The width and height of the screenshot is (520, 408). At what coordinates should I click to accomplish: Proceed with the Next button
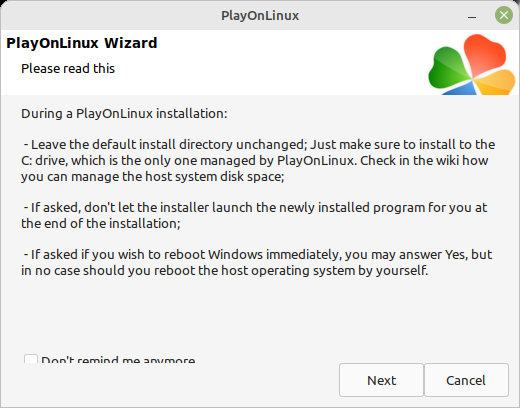pyautogui.click(x=381, y=380)
